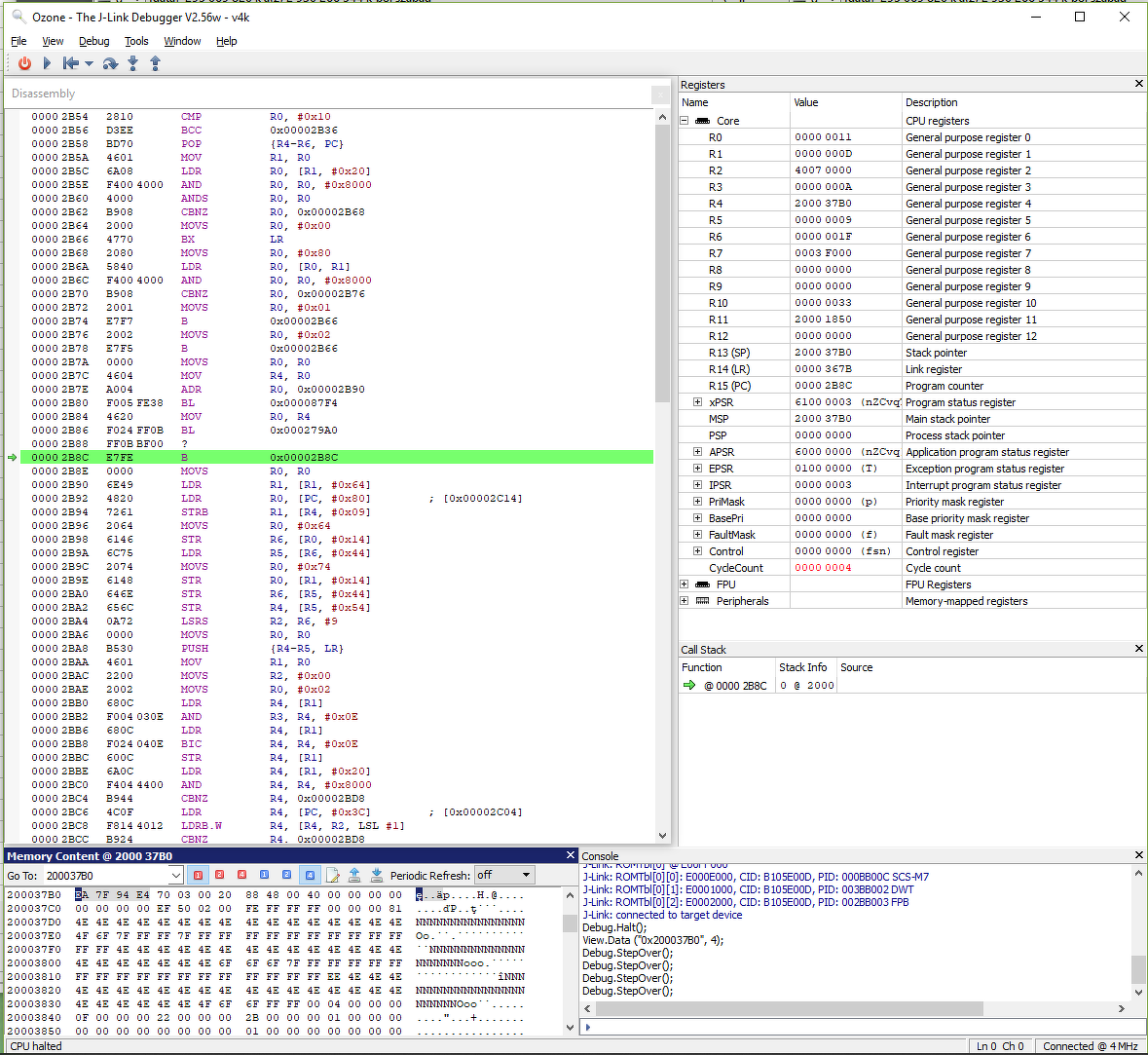Click the Disassembly scroll-down arrow

(x=662, y=835)
